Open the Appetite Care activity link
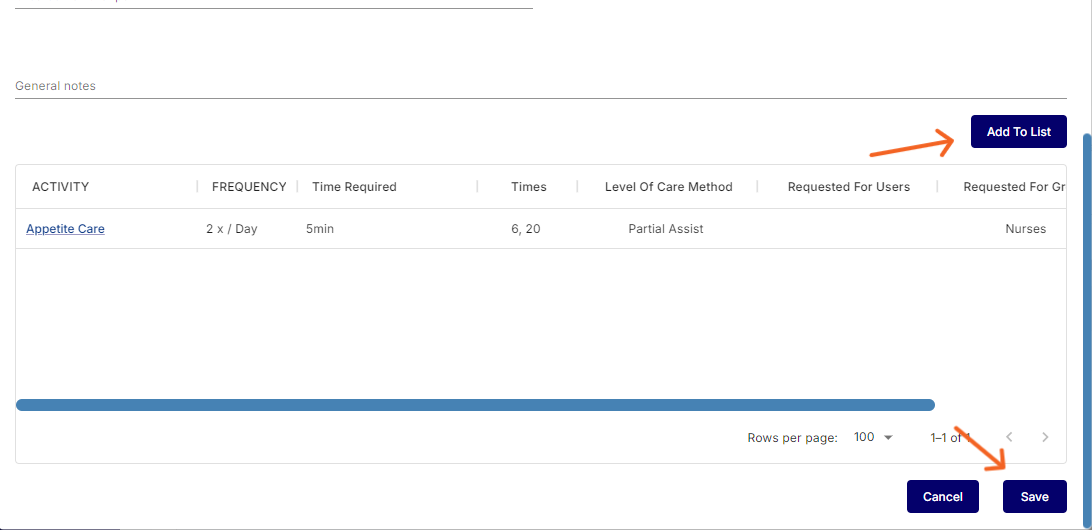Screen dimensions: 1092x530 pos(65,229)
